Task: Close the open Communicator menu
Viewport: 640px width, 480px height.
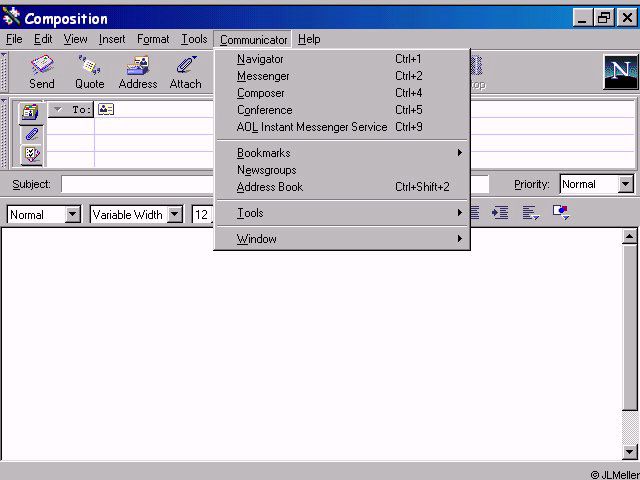Action: coord(253,40)
